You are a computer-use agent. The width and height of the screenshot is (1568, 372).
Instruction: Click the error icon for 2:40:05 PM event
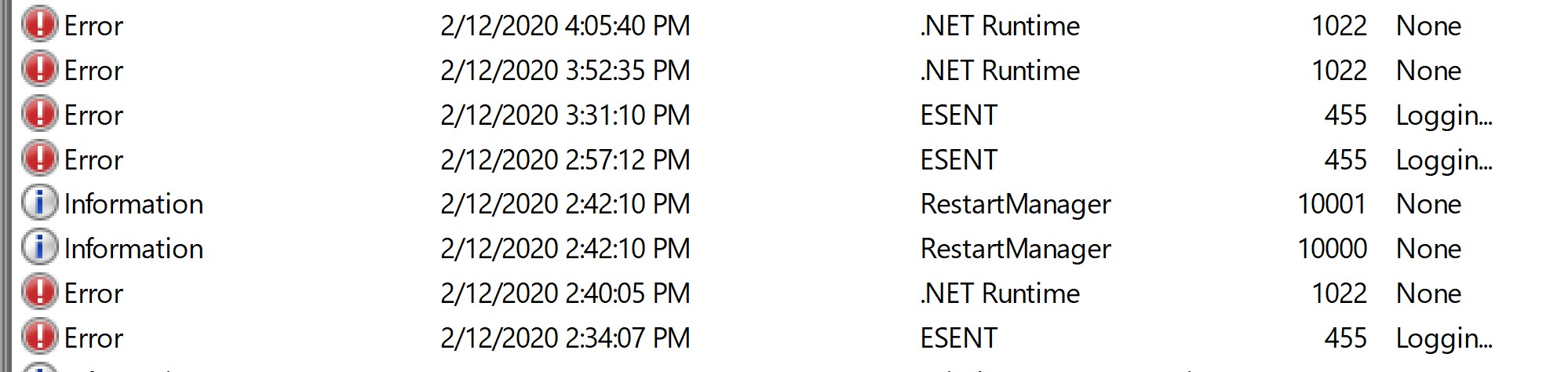[39, 293]
